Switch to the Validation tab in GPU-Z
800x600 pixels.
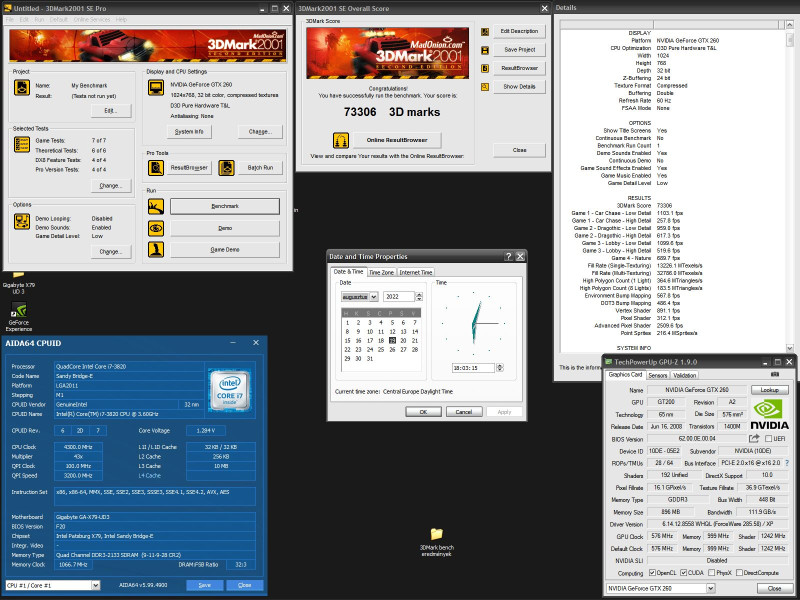[684, 375]
